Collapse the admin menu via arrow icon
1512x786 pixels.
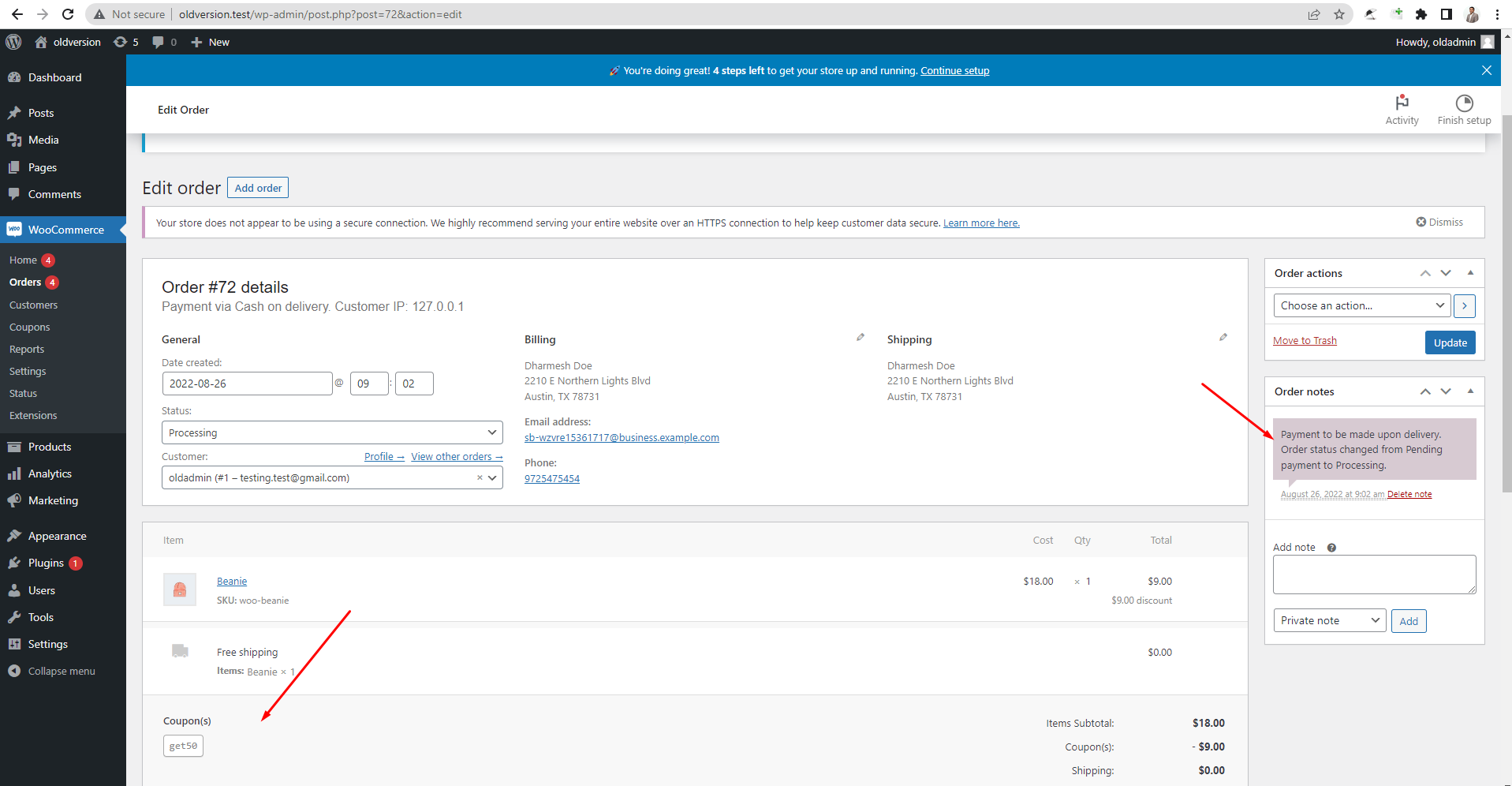point(13,671)
